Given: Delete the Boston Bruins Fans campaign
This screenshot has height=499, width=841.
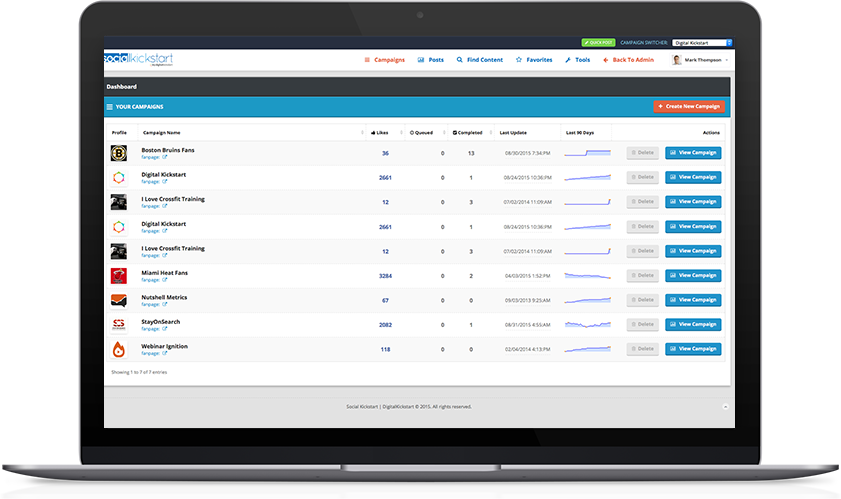Looking at the screenshot, I should pyautogui.click(x=643, y=153).
